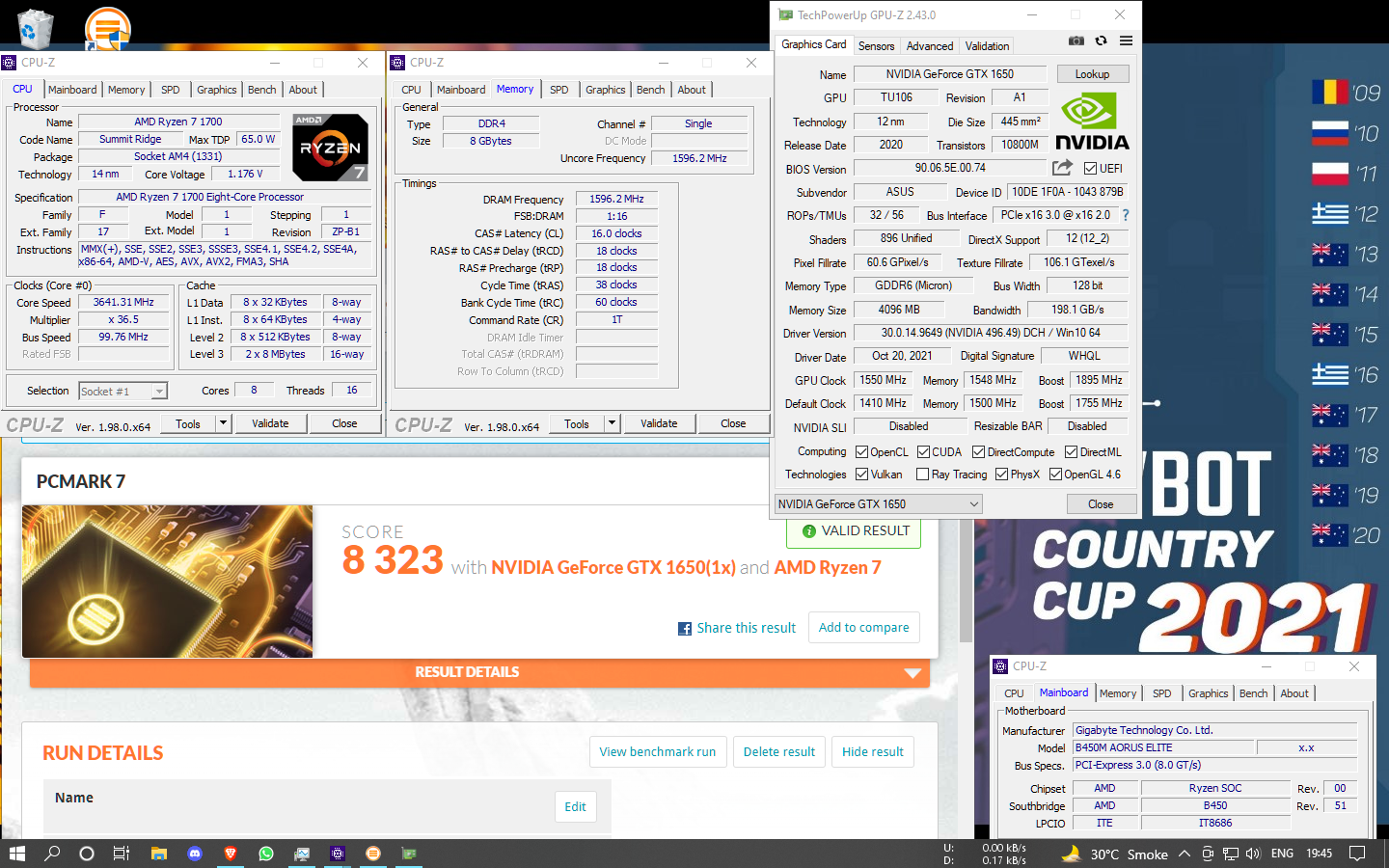Click the BIOS share/export arrow icon
This screenshot has height=868, width=1389.
pyautogui.click(x=1062, y=168)
